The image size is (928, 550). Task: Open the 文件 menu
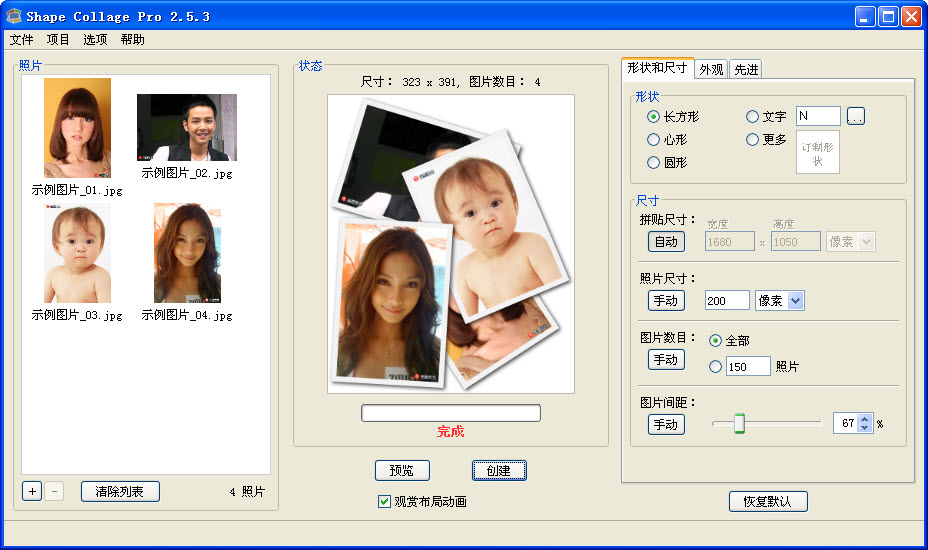[21, 40]
